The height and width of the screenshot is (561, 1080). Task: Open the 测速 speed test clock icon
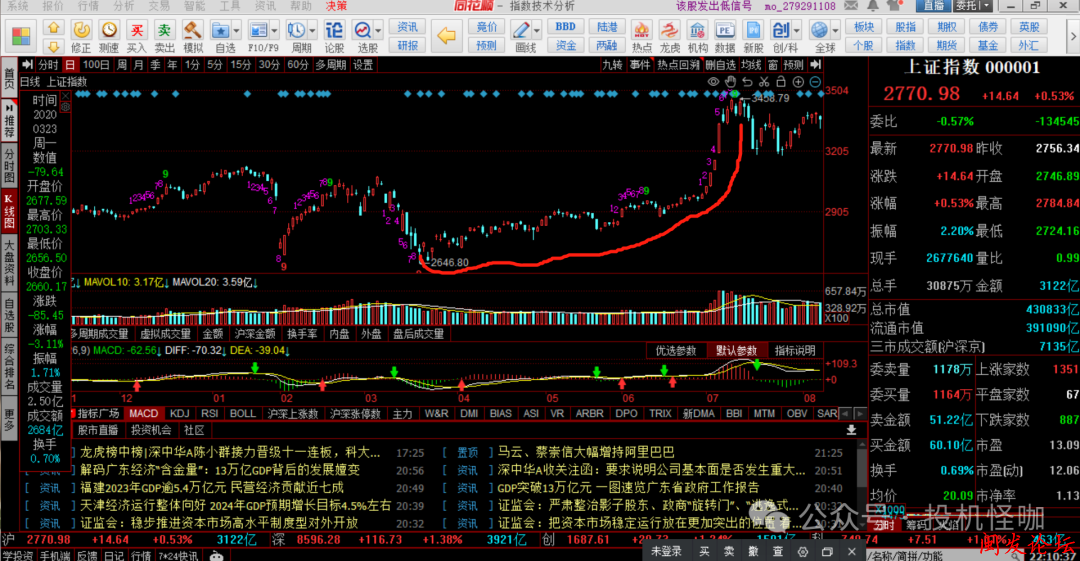(x=109, y=30)
